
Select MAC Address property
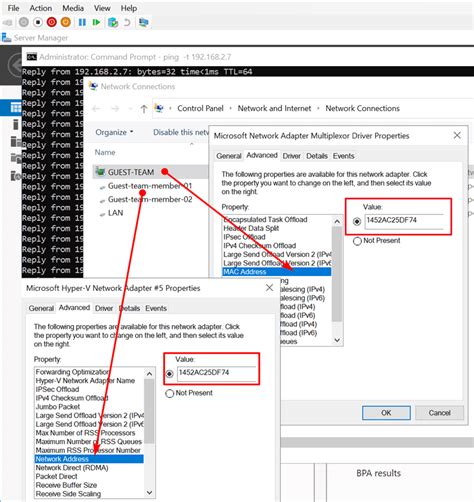(x=277, y=272)
